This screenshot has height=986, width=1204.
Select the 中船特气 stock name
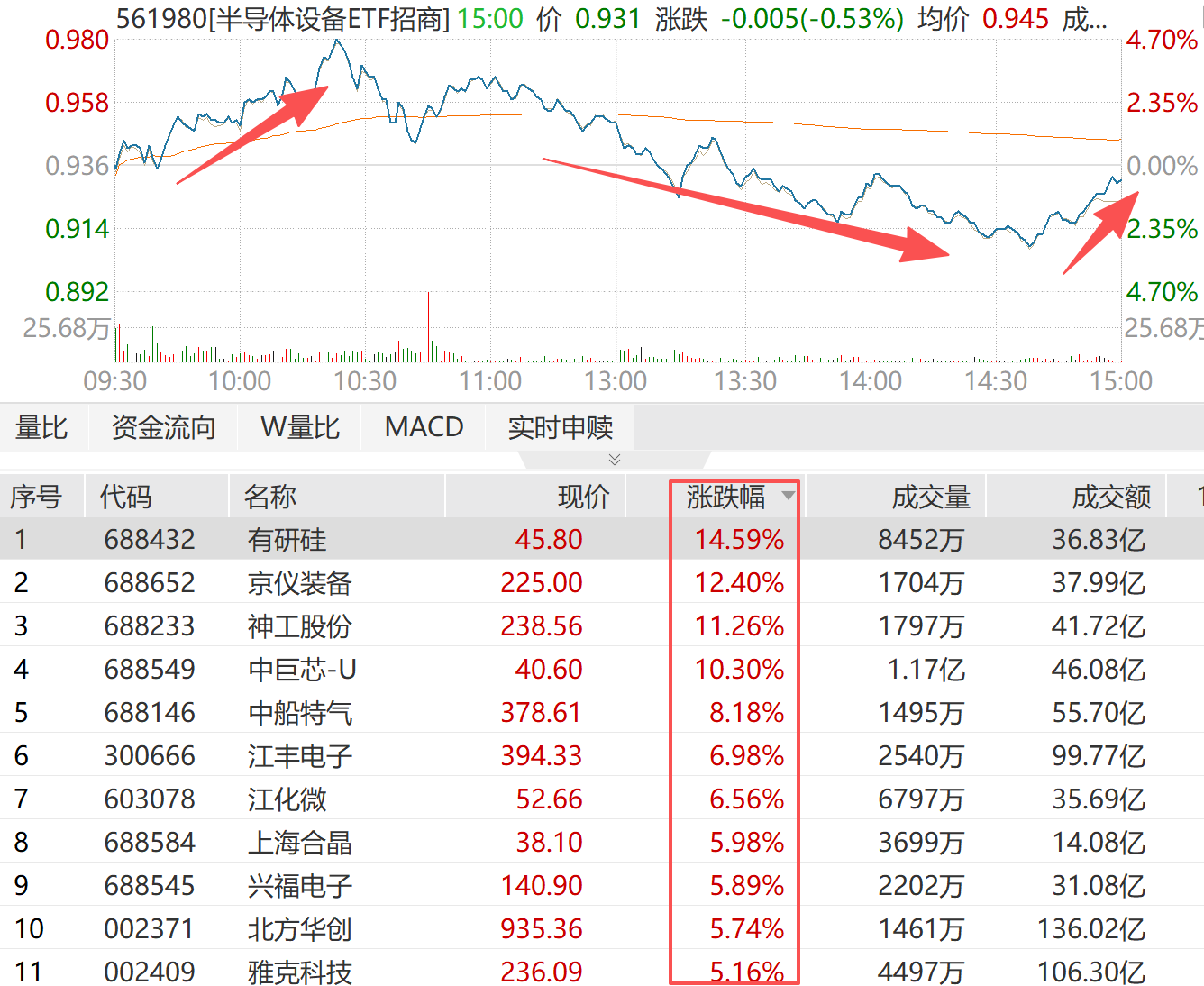point(299,713)
